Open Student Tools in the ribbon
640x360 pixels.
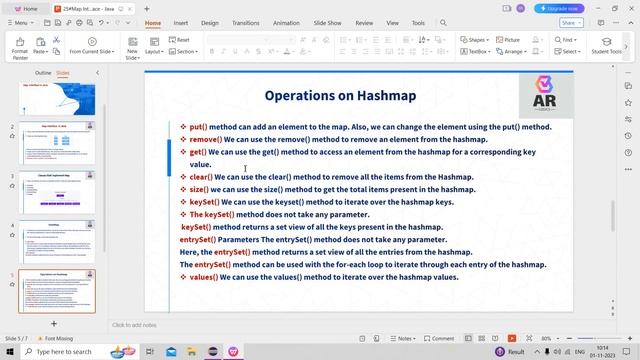click(606, 46)
